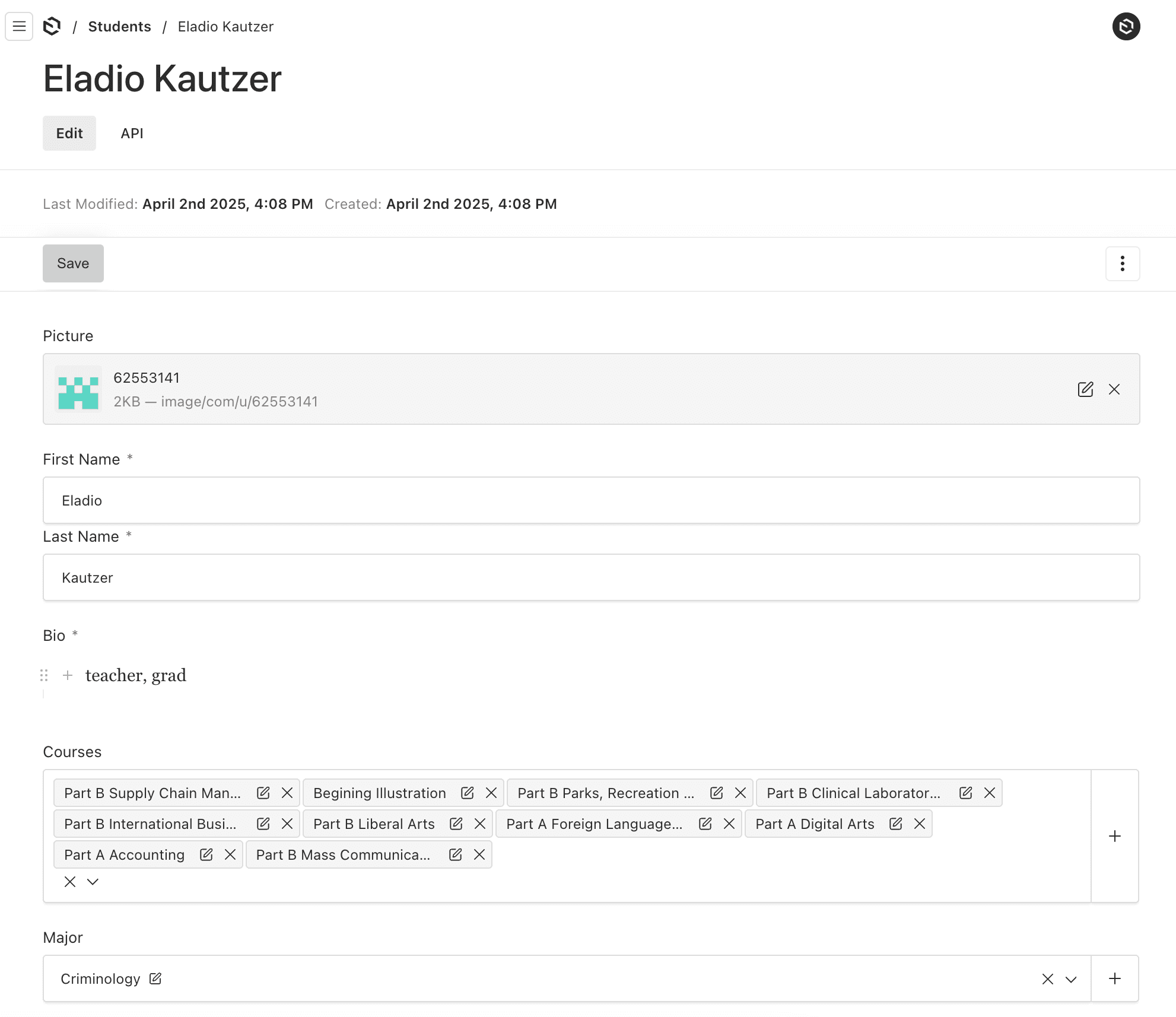Edit the Part B International Busi course
Viewport: 1176px width, 1017px height.
(x=263, y=824)
